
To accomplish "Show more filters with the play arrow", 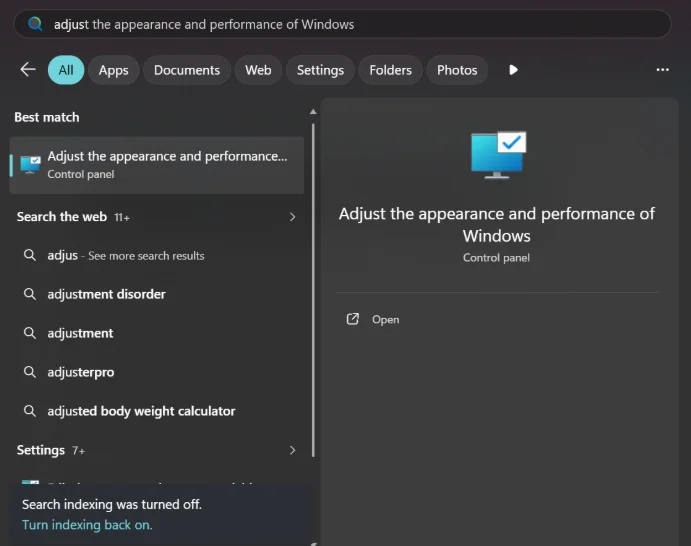I will pyautogui.click(x=513, y=70).
